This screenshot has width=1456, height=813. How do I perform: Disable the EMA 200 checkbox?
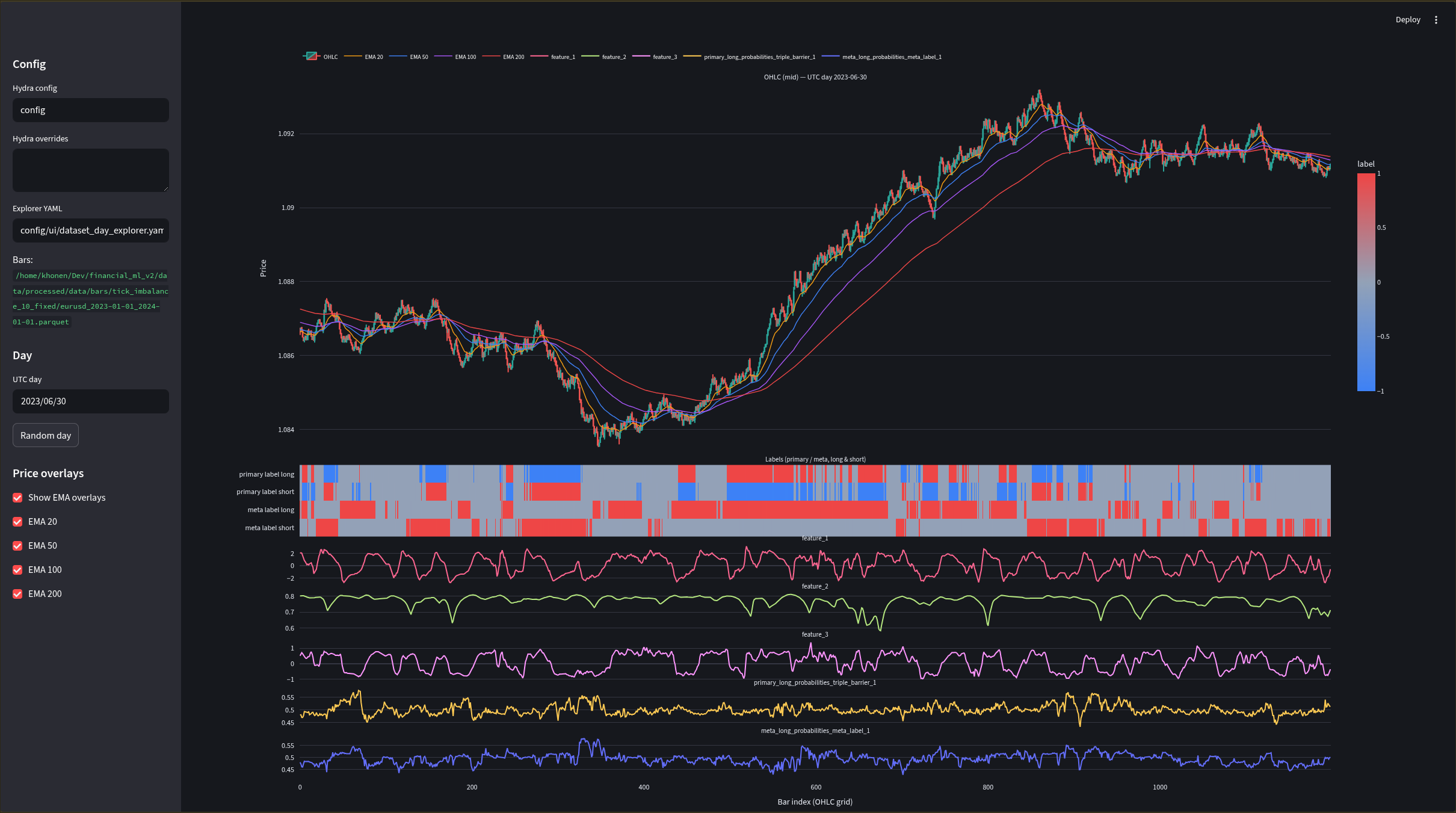point(17,594)
